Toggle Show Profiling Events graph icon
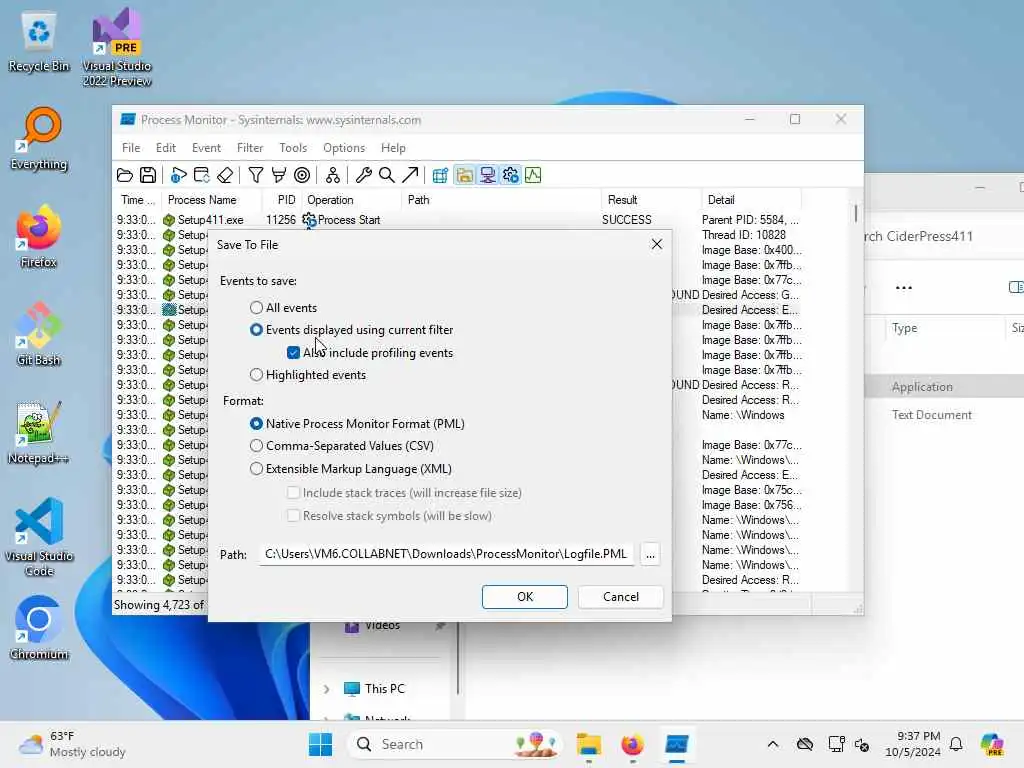Screen dimensions: 1024x768 534,175
